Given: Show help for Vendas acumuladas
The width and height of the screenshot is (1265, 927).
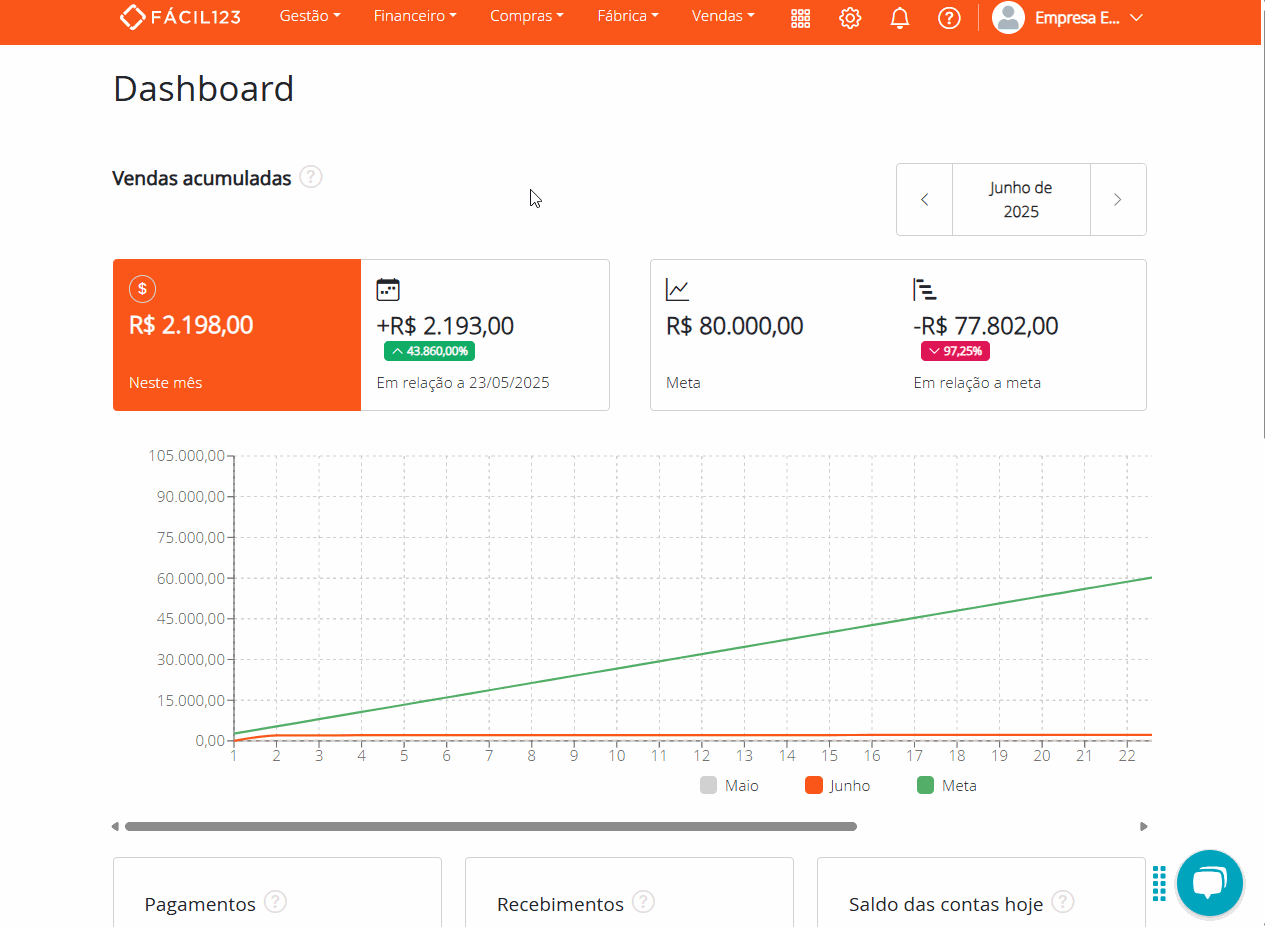Looking at the screenshot, I should 311,177.
